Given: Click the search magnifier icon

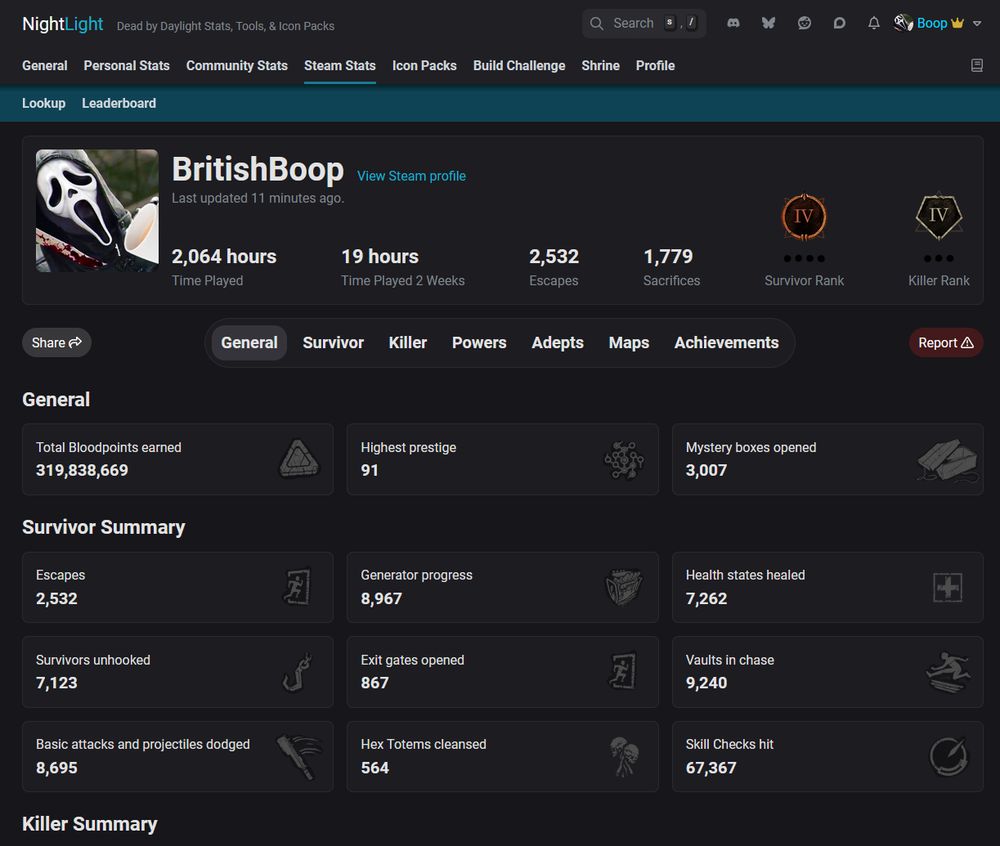Looking at the screenshot, I should pyautogui.click(x=597, y=23).
